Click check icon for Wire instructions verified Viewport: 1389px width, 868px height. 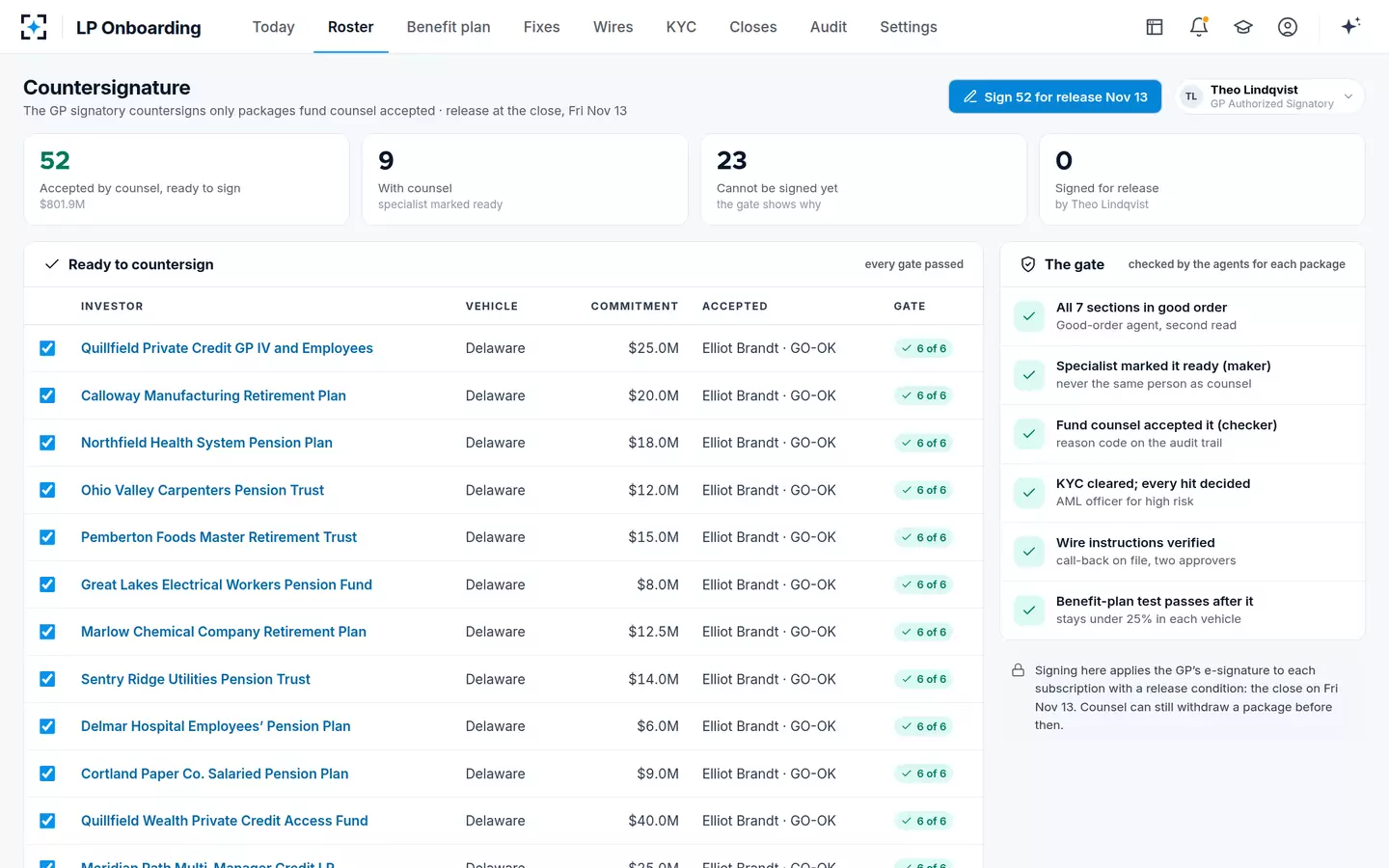click(1029, 552)
